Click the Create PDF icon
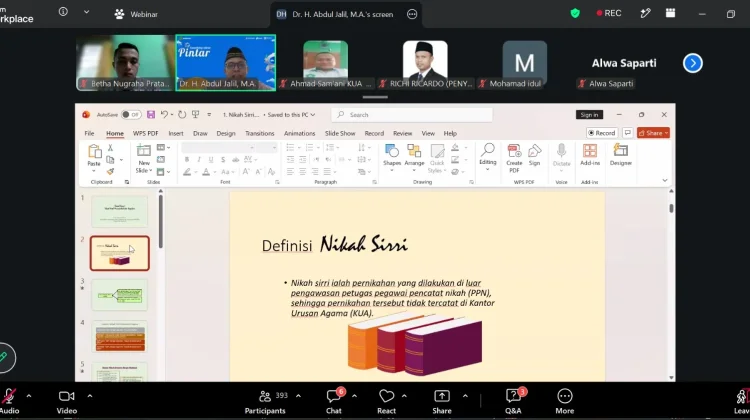Image resolution: width=750 pixels, height=420 pixels. (514, 158)
